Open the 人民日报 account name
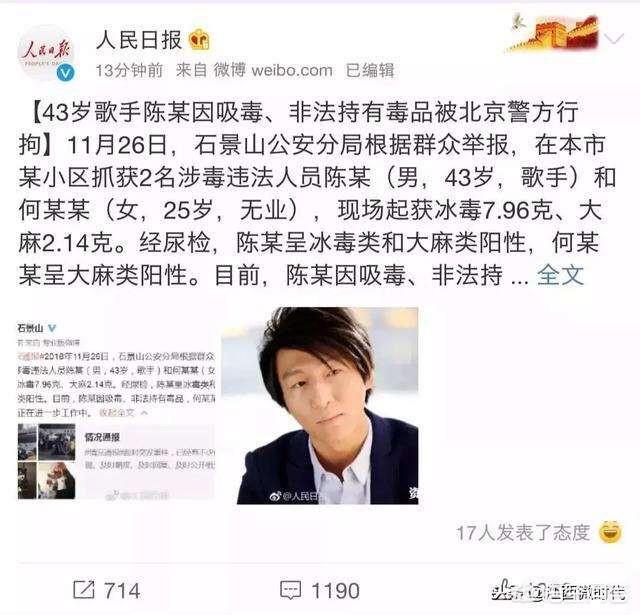 pyautogui.click(x=139, y=40)
